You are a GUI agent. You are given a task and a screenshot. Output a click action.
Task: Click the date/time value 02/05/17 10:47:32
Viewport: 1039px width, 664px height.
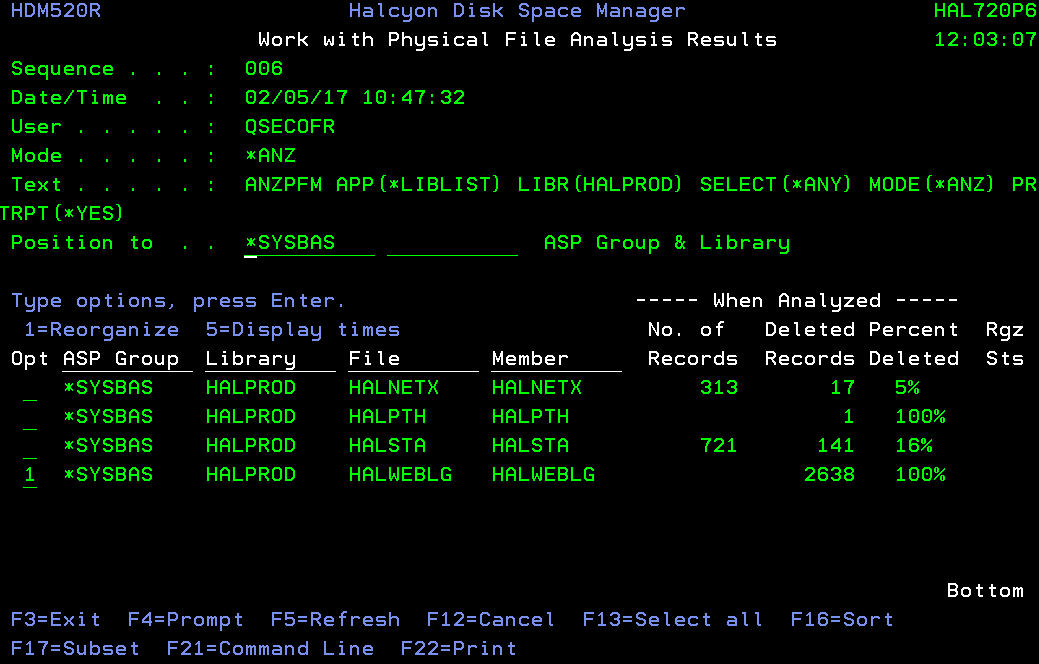click(x=355, y=98)
